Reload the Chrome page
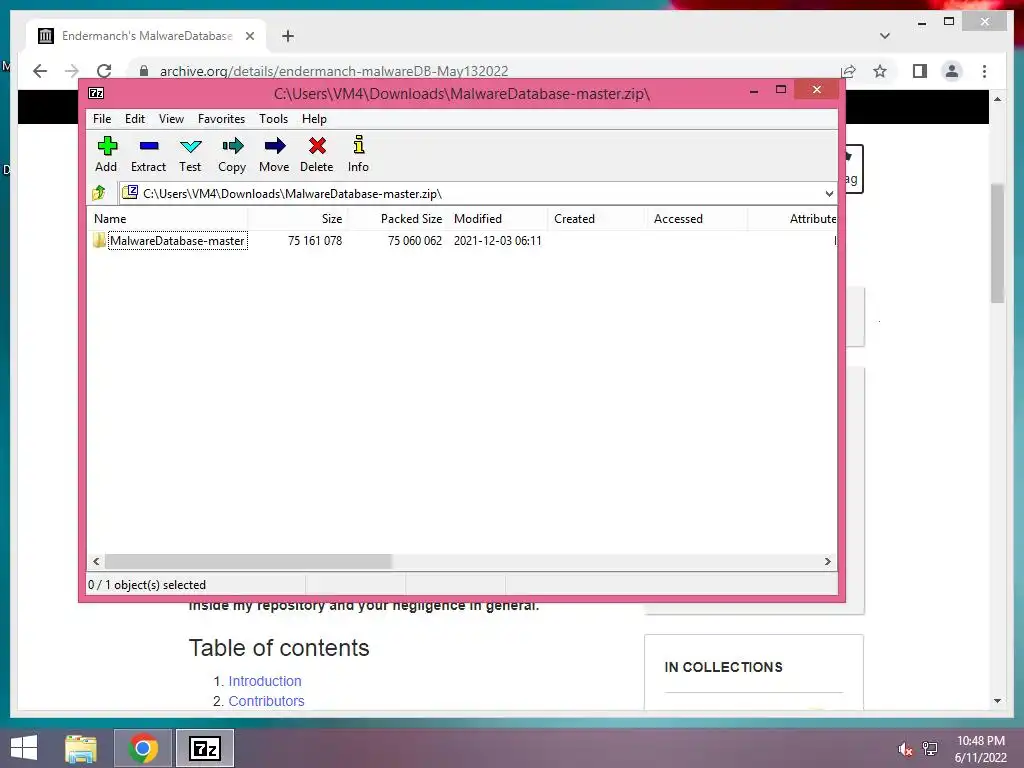 tap(104, 71)
